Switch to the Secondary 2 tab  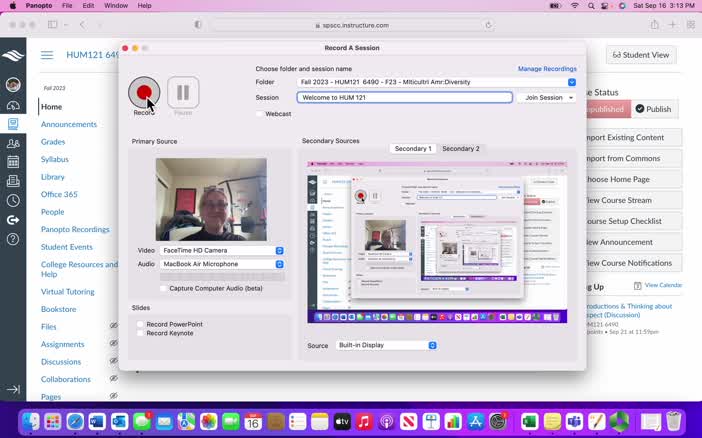click(460, 148)
